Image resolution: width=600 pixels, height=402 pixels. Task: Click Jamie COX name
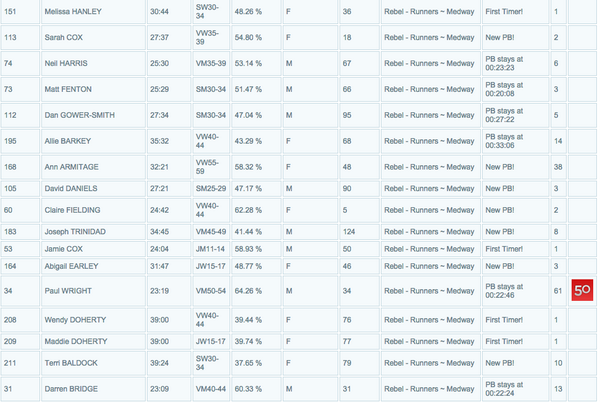tap(64, 249)
